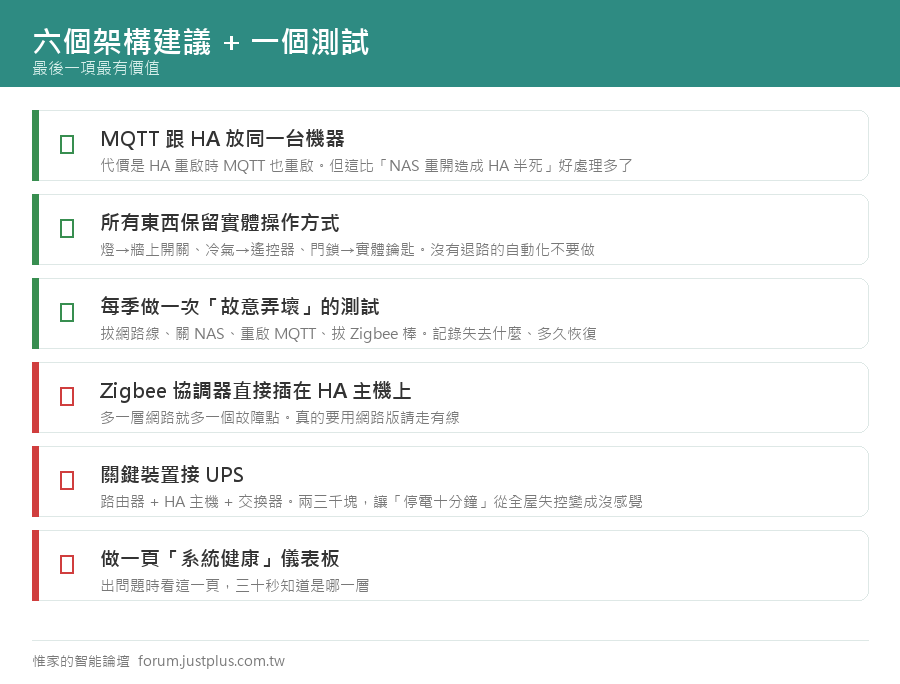
Task: Check the red box for Zigbee 協調器直接插在 HA 主機上
Action: pos(67,396)
